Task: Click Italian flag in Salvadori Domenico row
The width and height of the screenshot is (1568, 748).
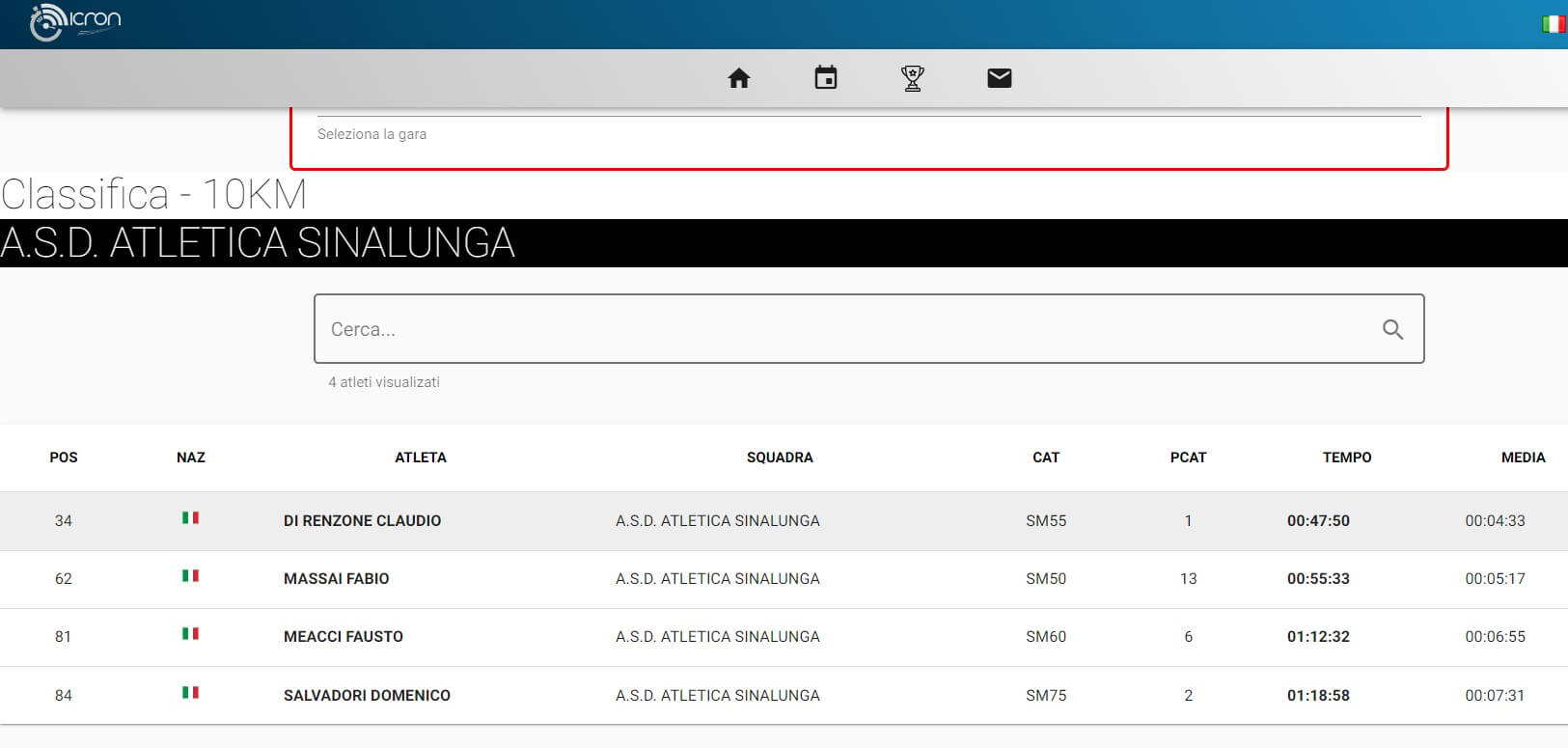Action: click(x=191, y=693)
